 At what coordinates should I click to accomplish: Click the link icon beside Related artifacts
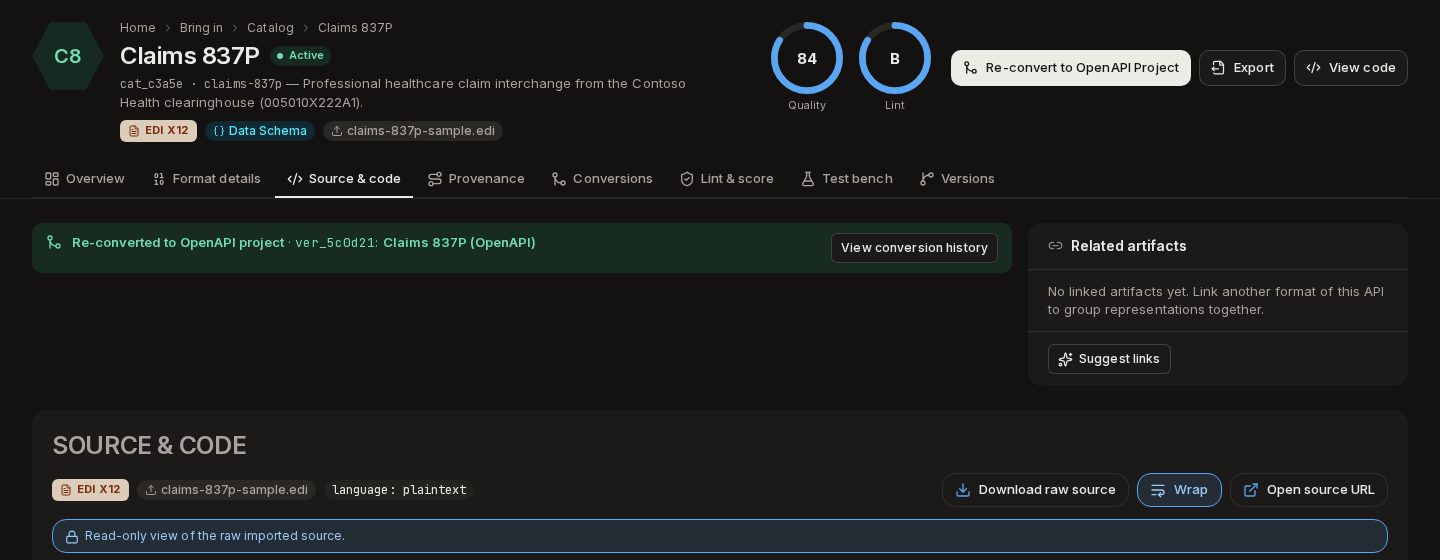click(1055, 246)
